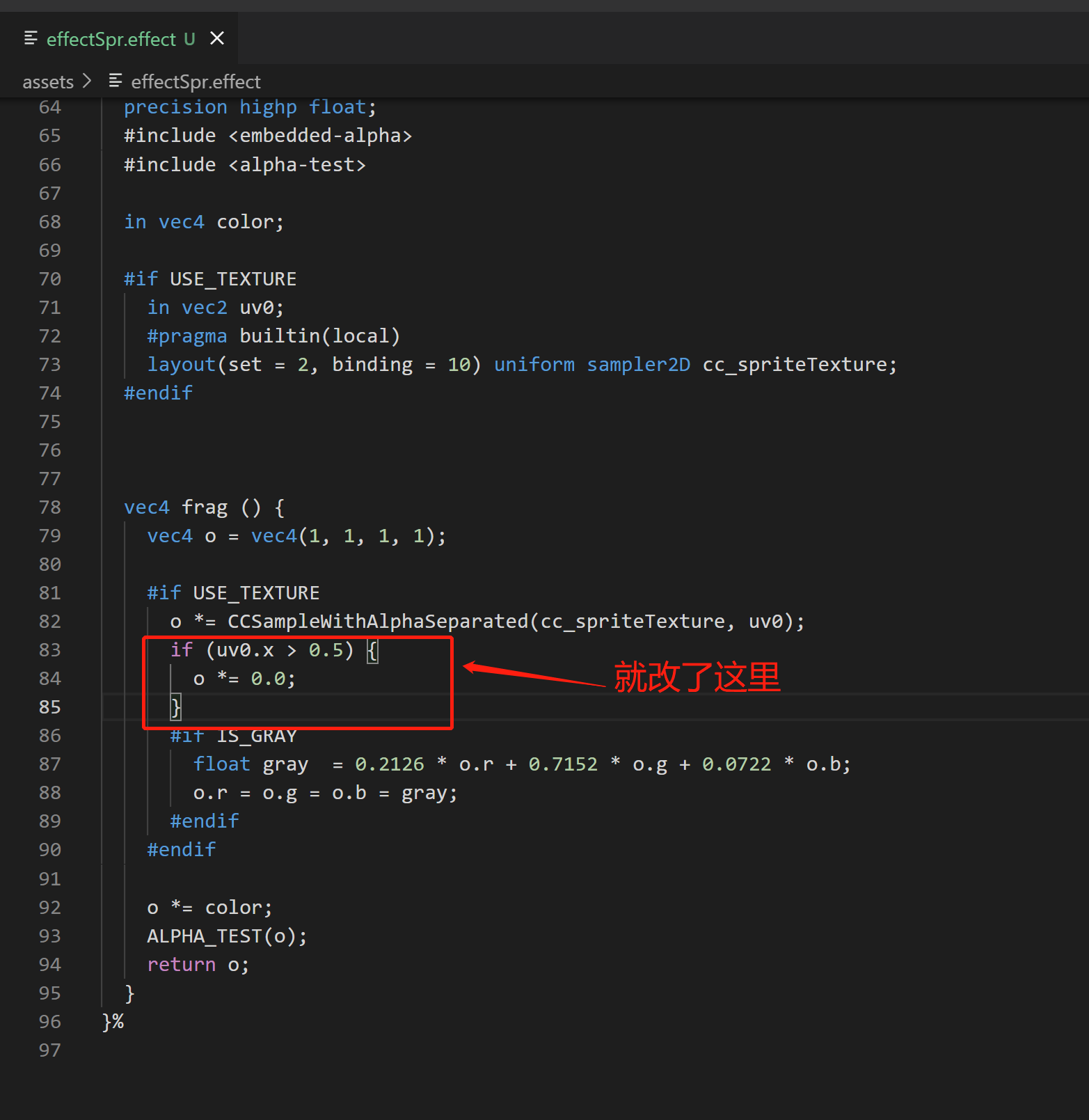Click the red annotation text 就改了这里
The height and width of the screenshot is (1120, 1089).
(697, 677)
